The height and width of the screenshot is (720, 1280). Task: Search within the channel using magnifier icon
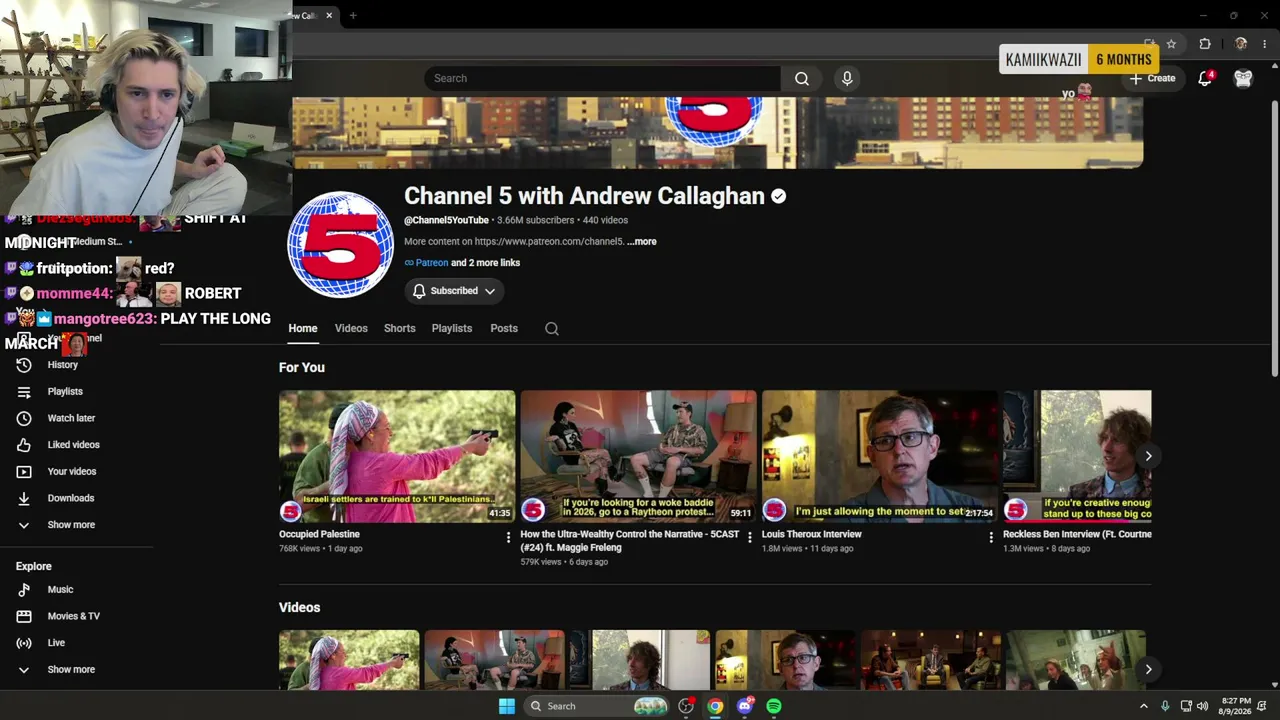pyautogui.click(x=552, y=329)
